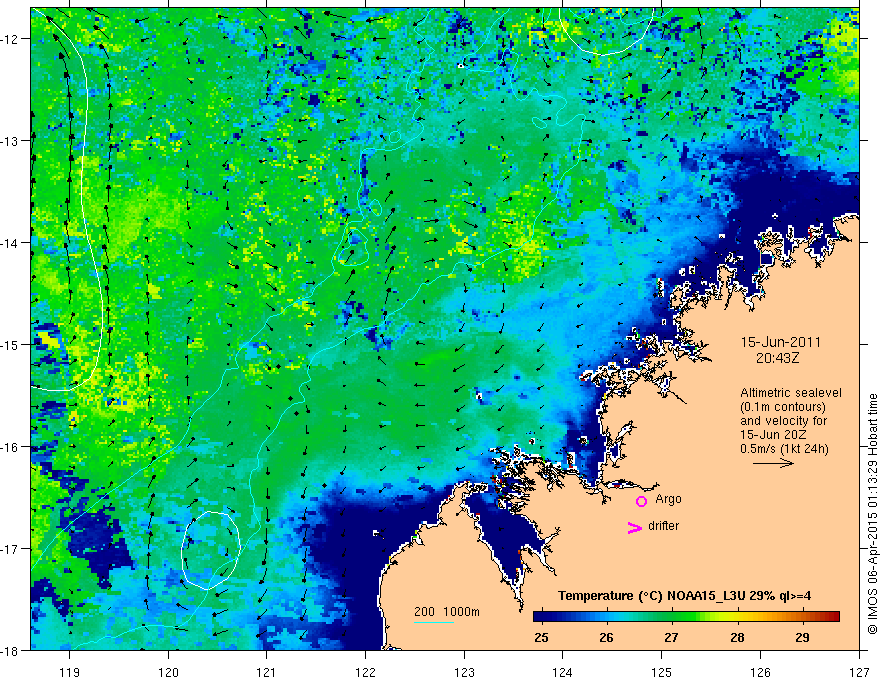The height and width of the screenshot is (680, 880).
Task: Click the magenta Argo circle legend symbol
Action: pos(641,502)
